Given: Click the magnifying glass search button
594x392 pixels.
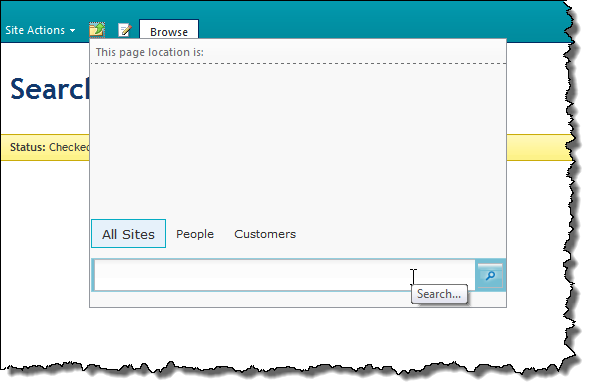Looking at the screenshot, I should 490,275.
